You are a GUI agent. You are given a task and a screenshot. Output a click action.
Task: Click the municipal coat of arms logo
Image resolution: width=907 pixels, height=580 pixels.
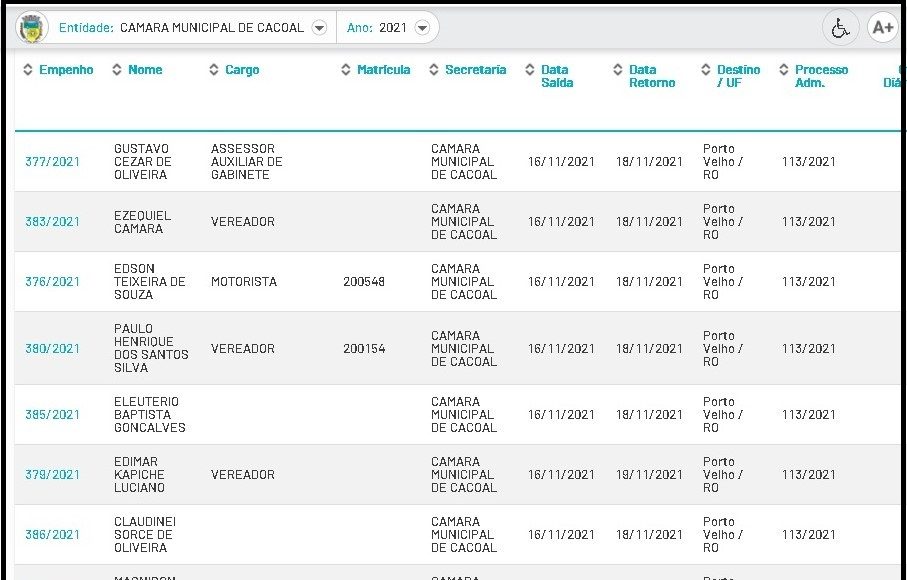click(x=32, y=28)
